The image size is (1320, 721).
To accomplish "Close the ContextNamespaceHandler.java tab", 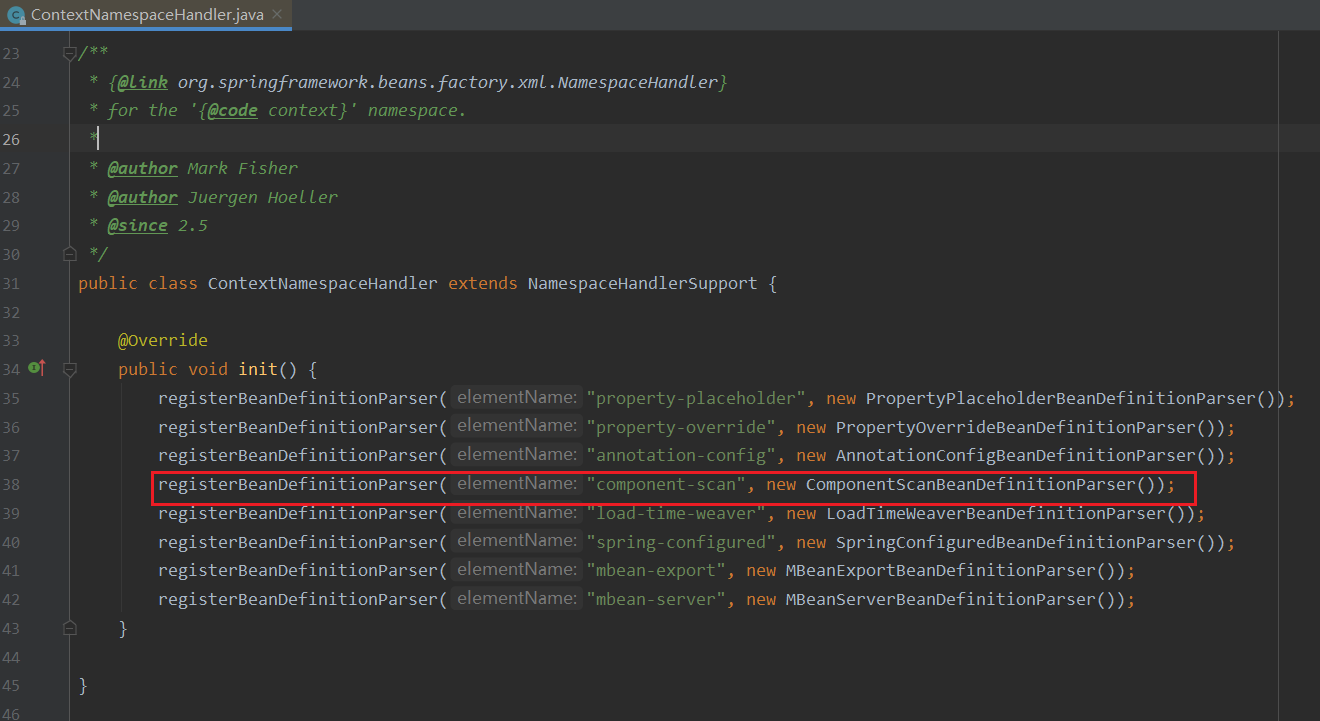I will [276, 15].
